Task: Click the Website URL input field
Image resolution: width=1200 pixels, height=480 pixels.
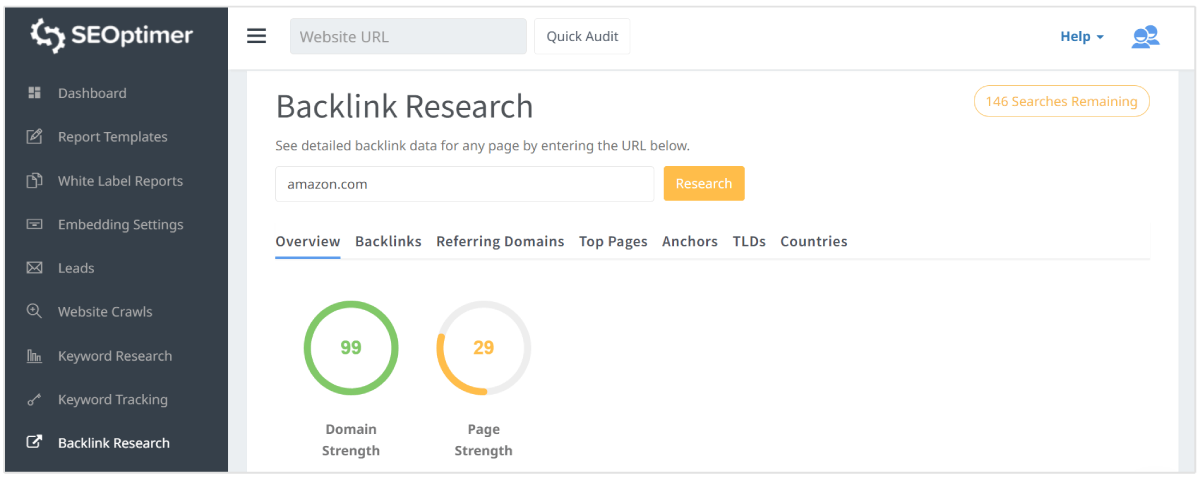Action: (x=408, y=37)
